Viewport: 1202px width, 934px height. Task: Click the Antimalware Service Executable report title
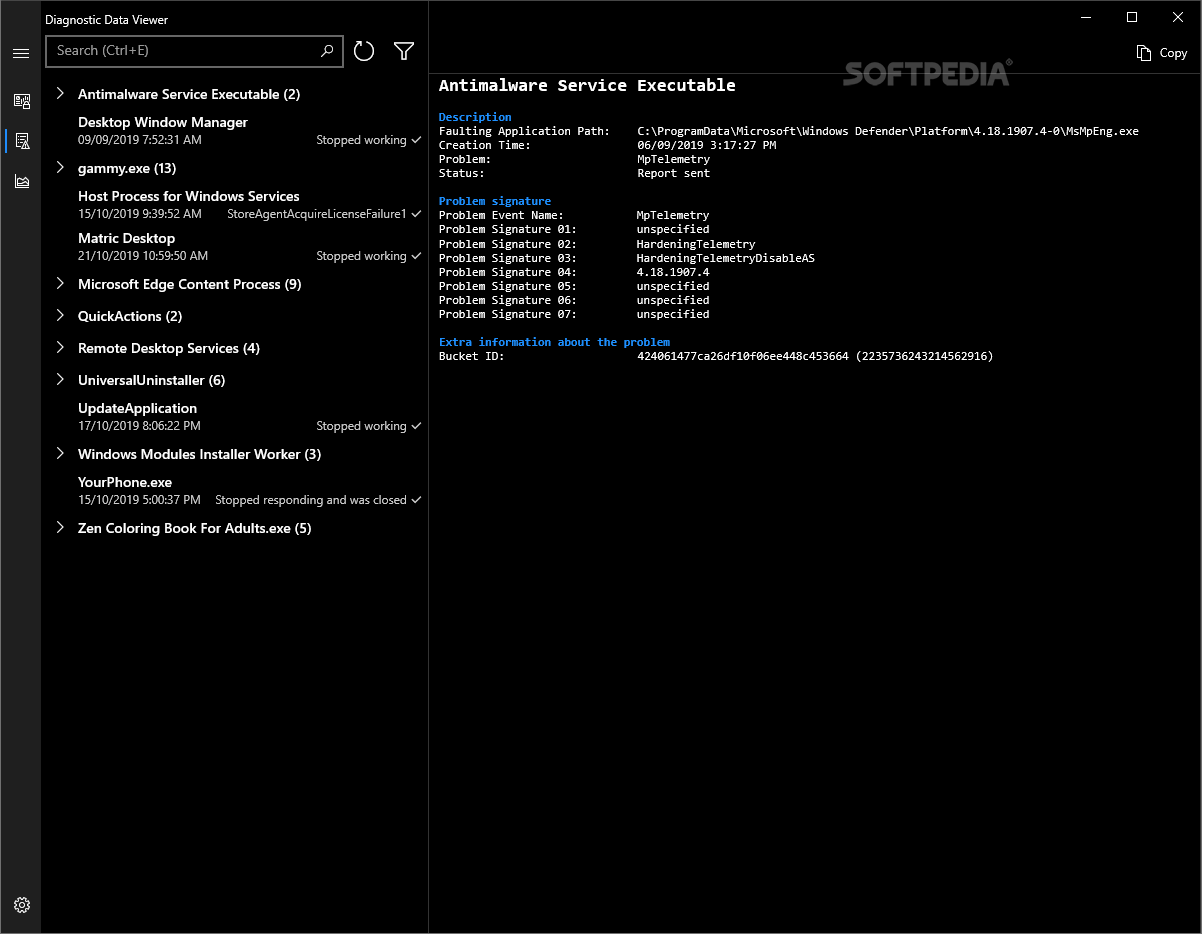[587, 86]
